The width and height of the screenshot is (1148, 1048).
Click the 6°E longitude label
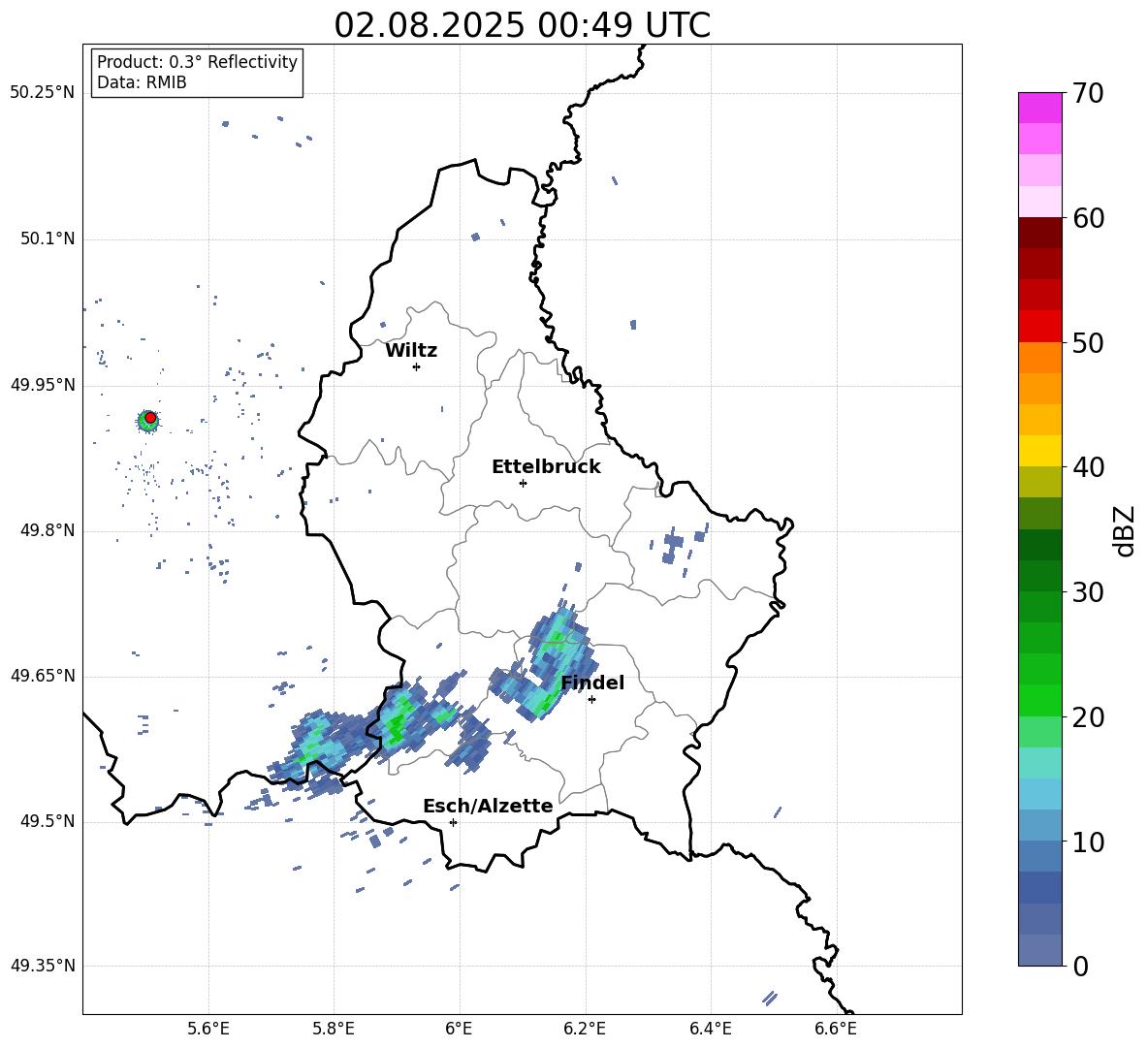[459, 1029]
